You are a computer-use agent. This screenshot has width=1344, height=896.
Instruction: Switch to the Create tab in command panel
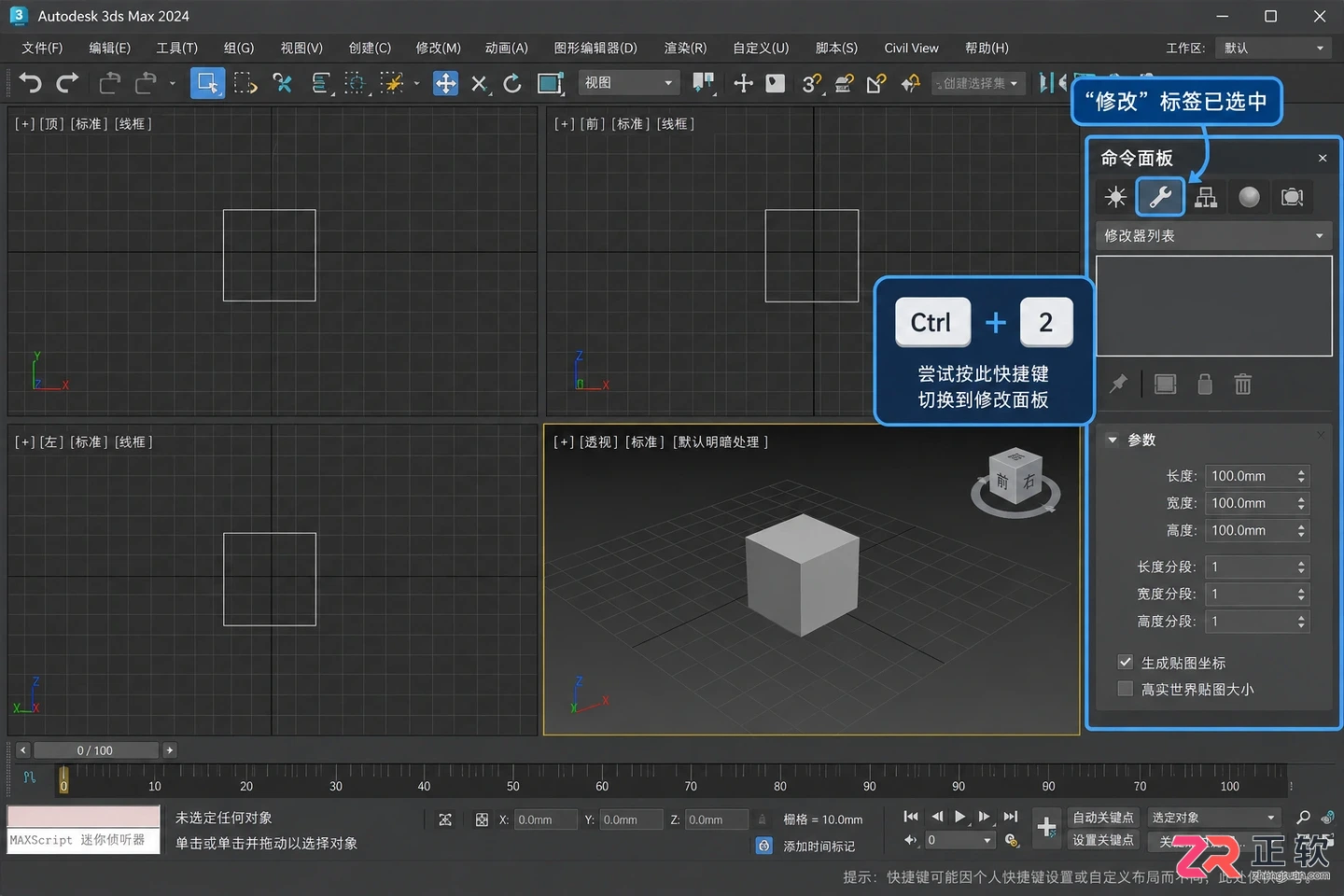pos(1115,197)
